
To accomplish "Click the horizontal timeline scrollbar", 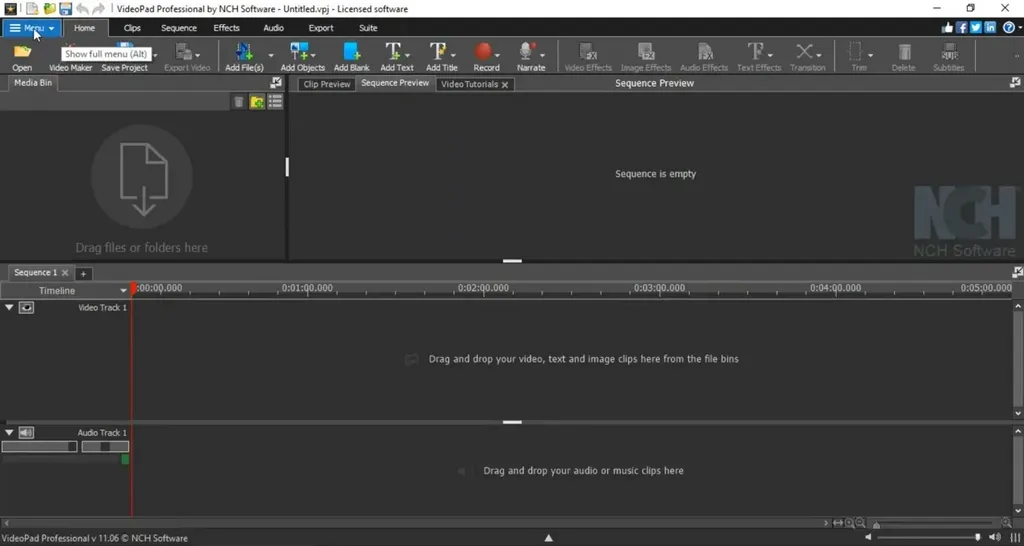I will pos(417,523).
